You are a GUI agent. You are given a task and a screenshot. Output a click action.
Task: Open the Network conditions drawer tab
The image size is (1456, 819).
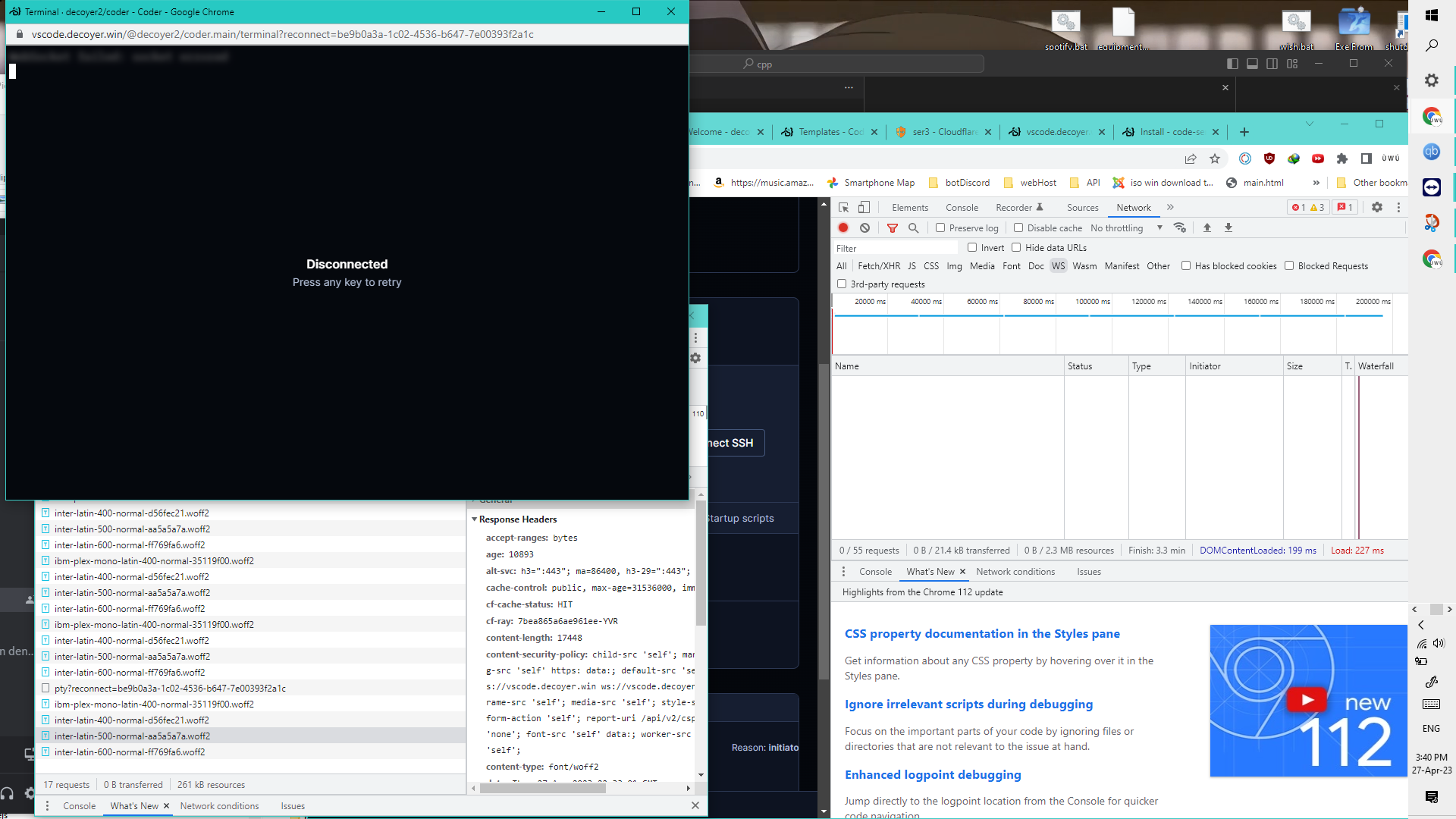(x=1015, y=572)
